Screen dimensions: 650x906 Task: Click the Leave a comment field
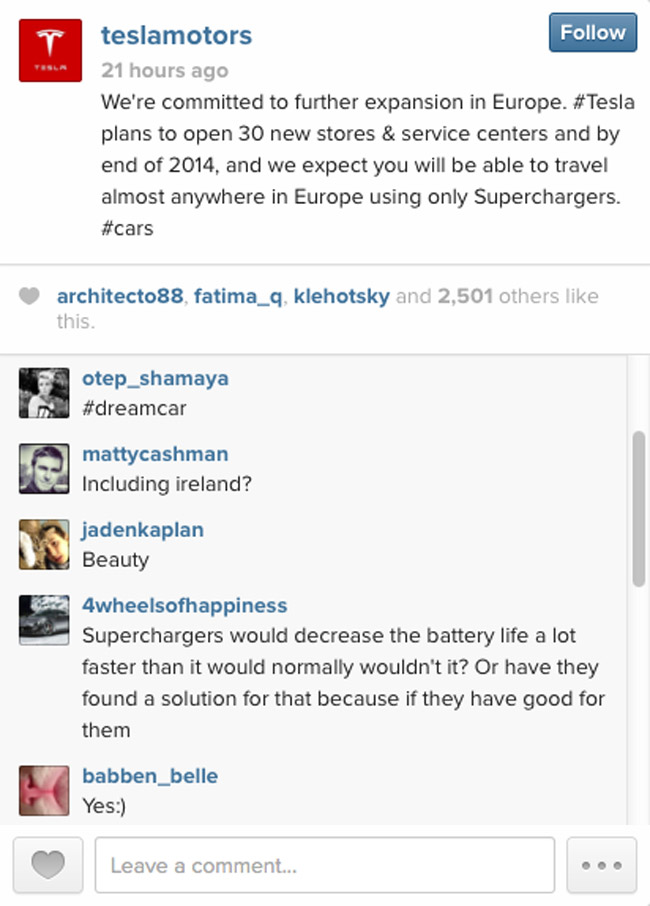323,864
